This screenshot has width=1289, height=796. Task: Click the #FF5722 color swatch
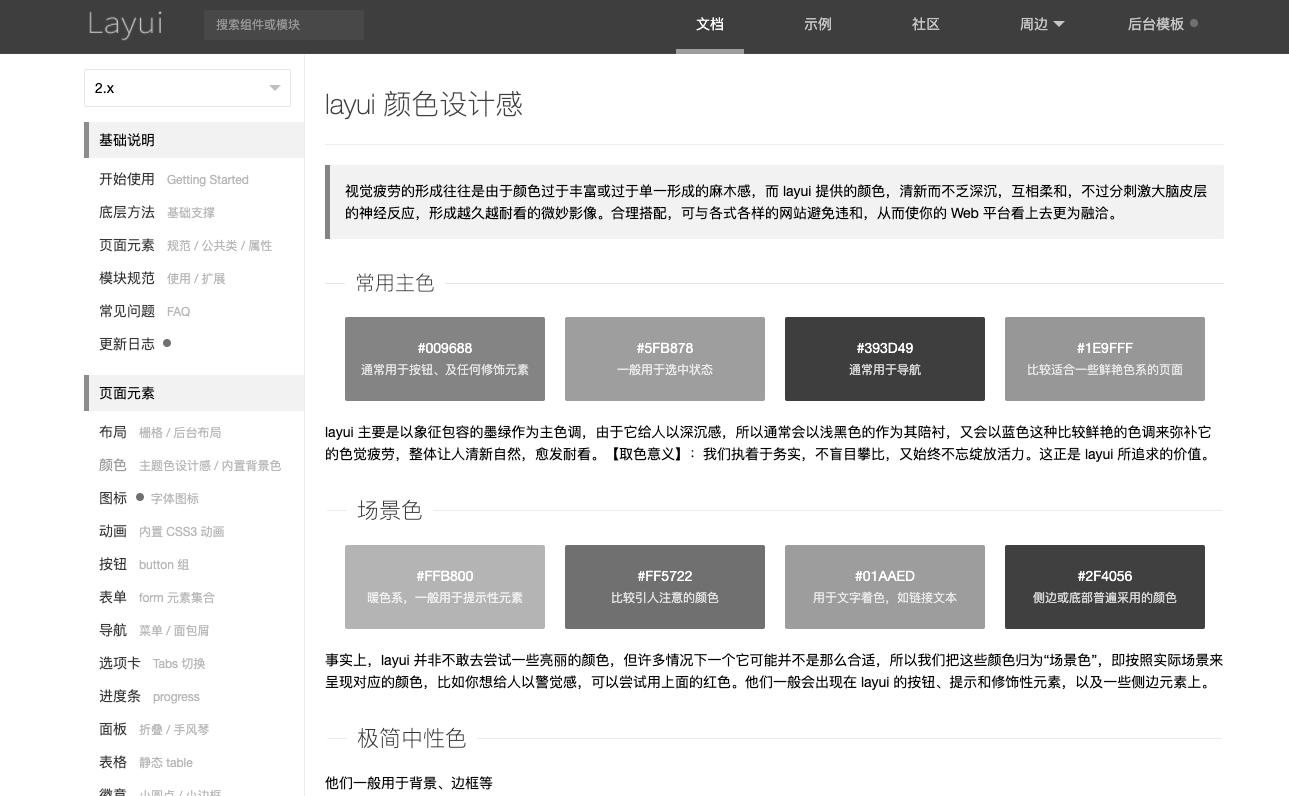point(665,587)
